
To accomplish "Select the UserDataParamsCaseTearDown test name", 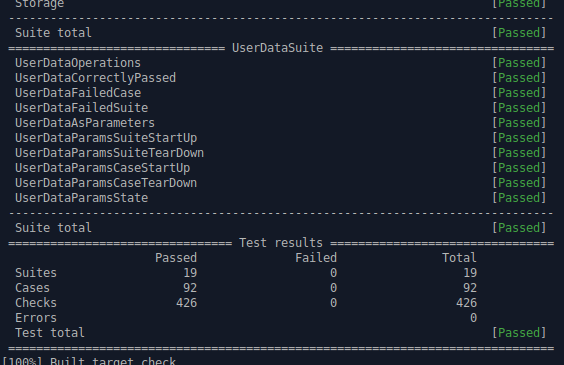I will click(106, 183).
